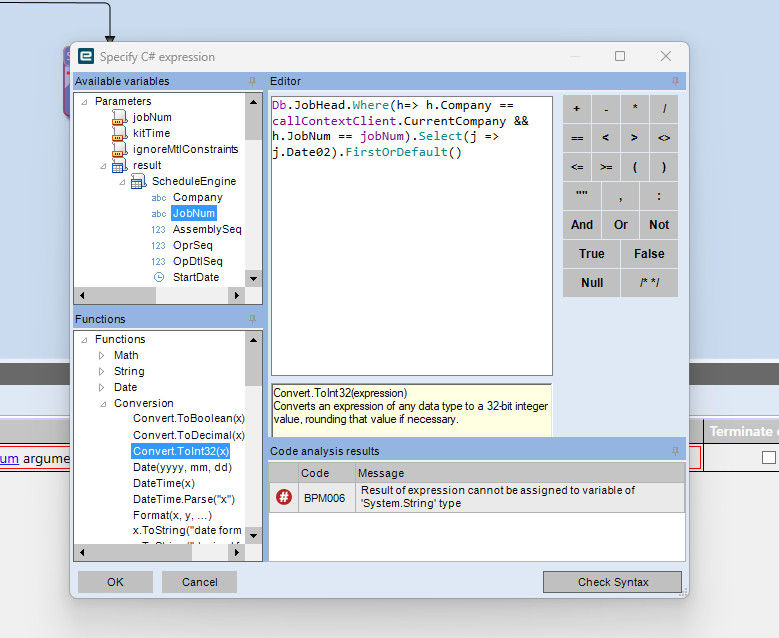Pin the Functions panel
Screen dimensions: 779x638
click(252, 319)
